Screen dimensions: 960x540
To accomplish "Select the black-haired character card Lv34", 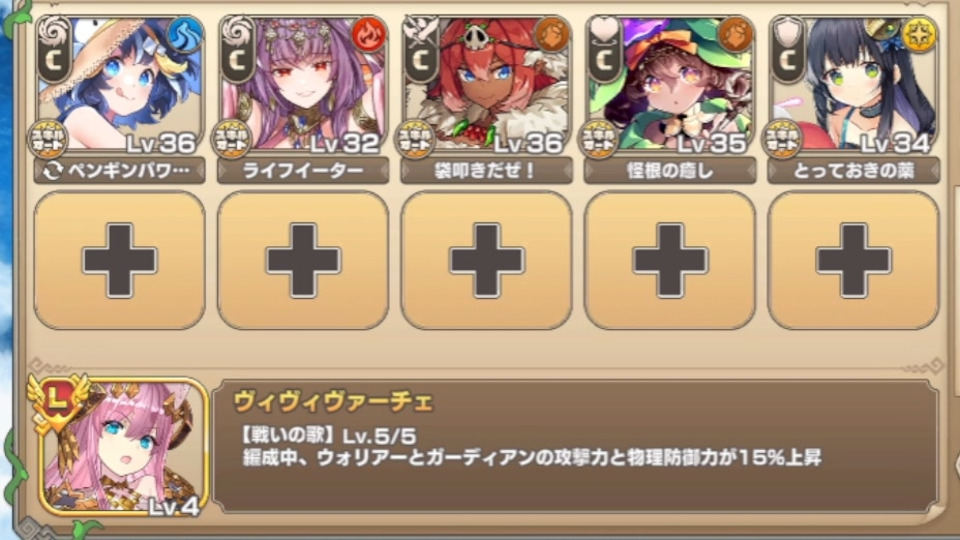I will pos(853,84).
